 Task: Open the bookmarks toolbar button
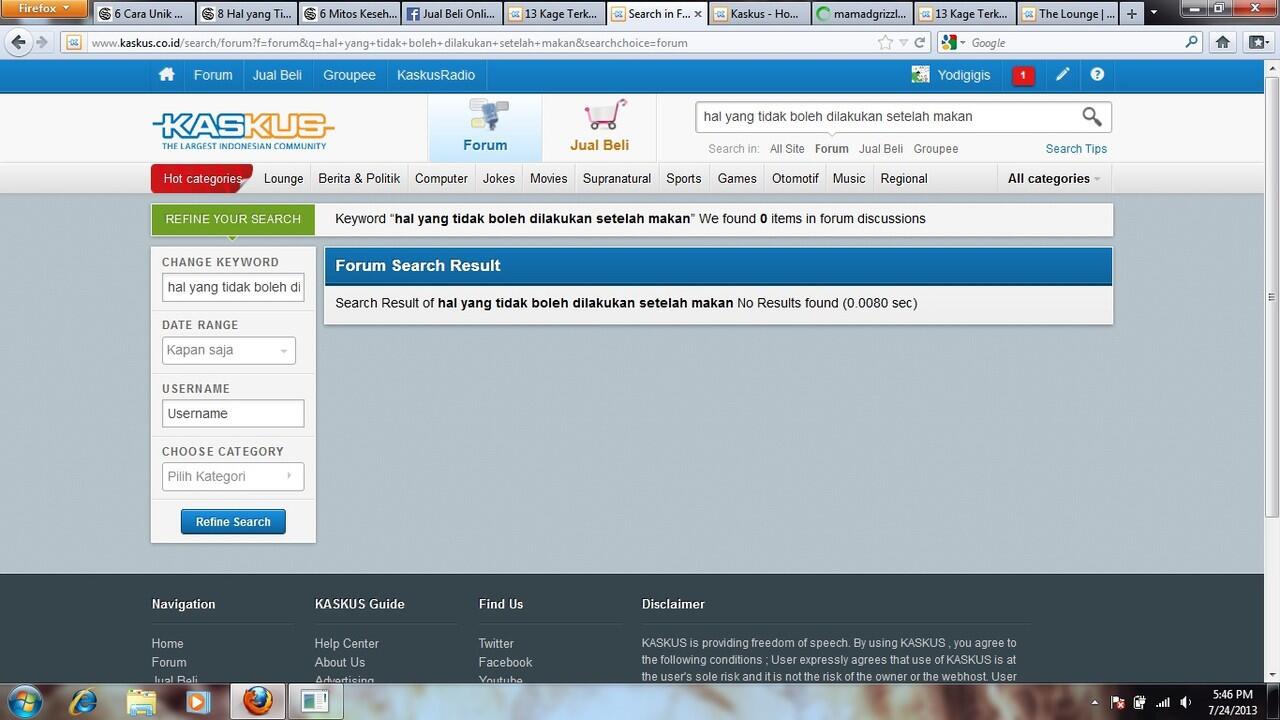click(x=1257, y=42)
